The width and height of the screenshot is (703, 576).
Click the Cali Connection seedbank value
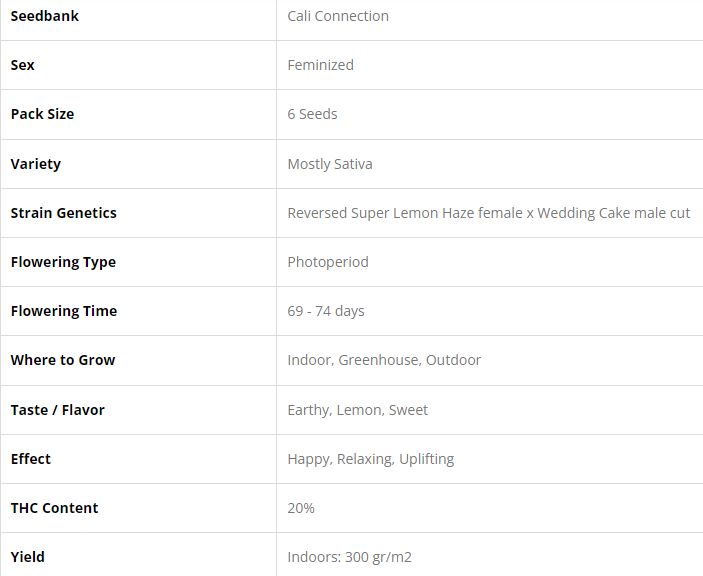(338, 16)
